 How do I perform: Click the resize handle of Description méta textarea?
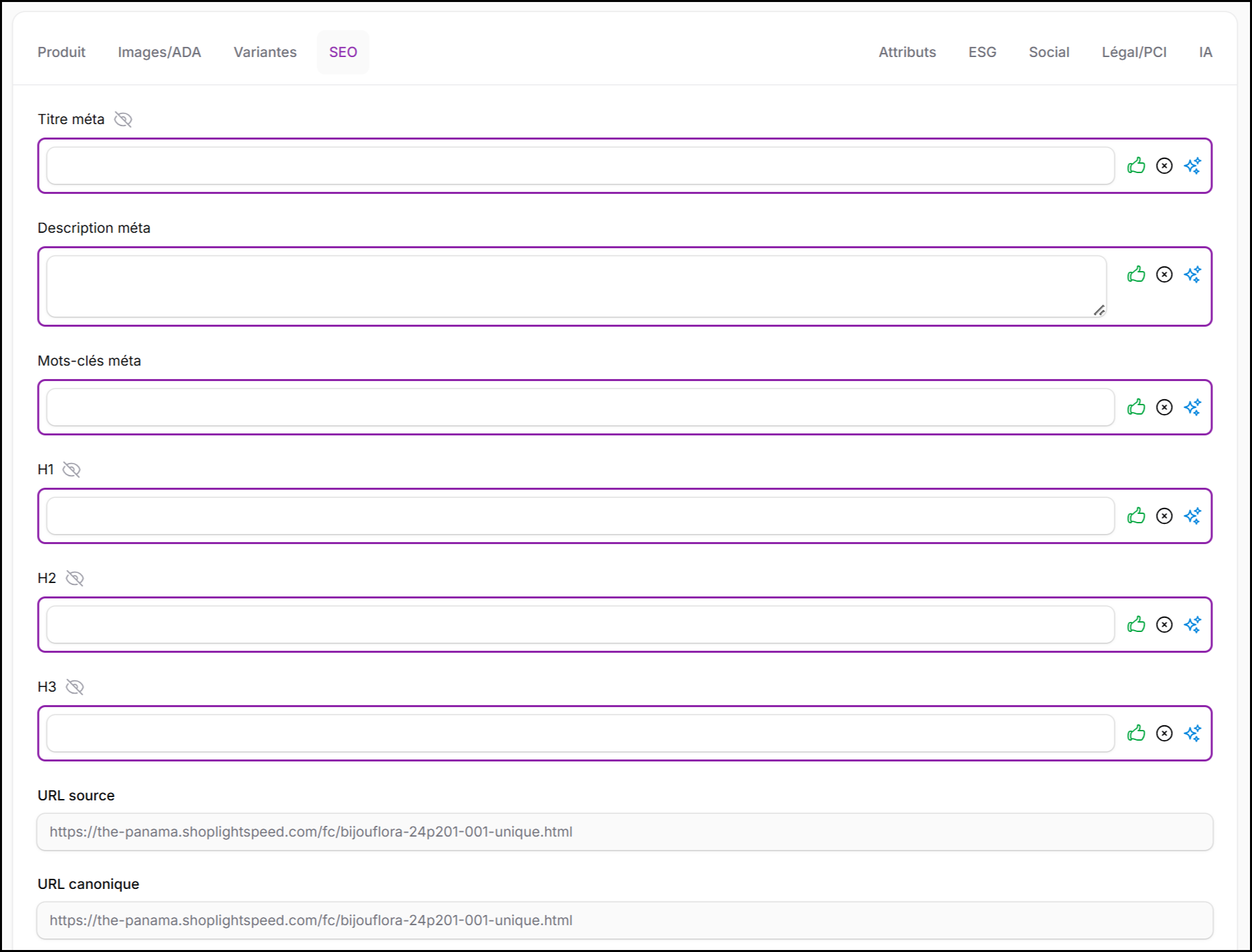point(1099,310)
